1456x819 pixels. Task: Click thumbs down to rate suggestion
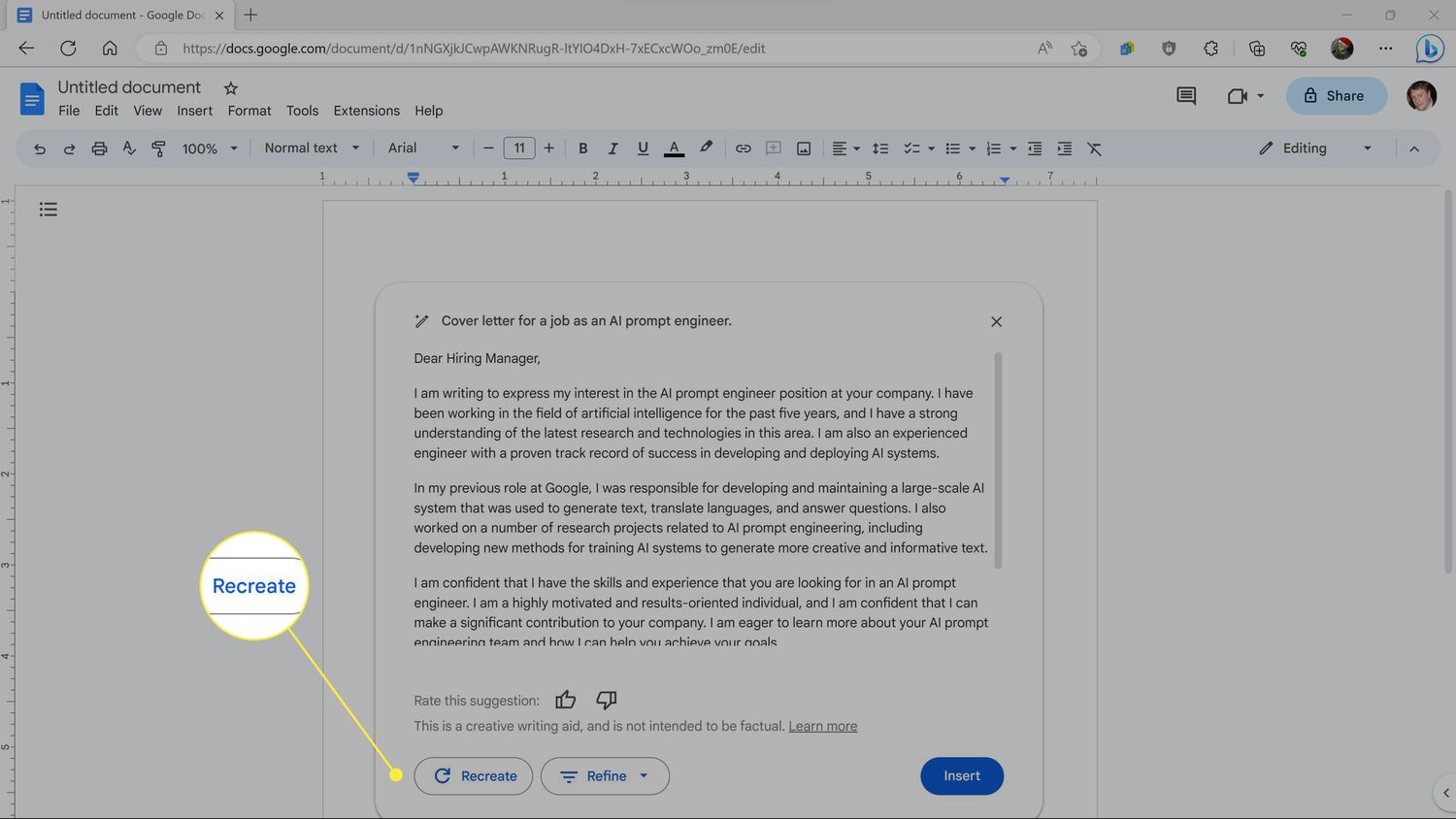pos(607,700)
